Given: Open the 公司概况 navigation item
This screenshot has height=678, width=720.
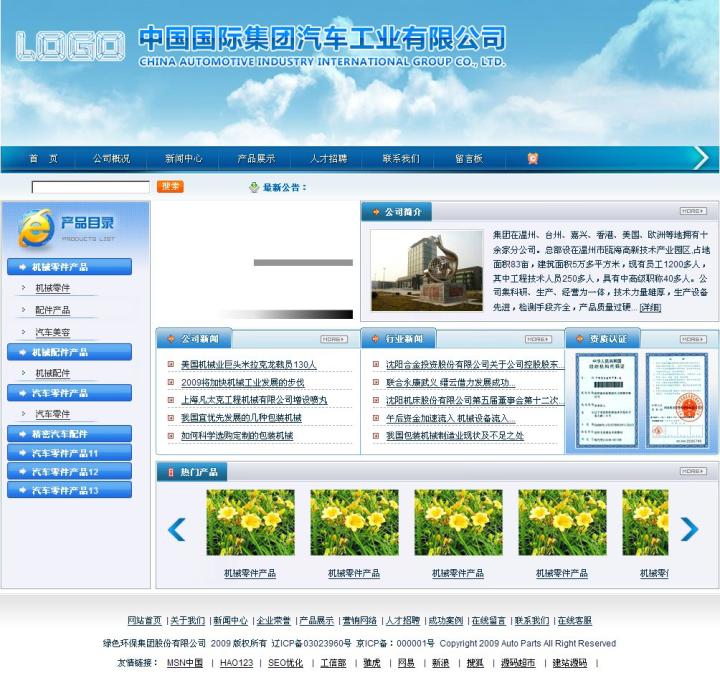Looking at the screenshot, I should 112,159.
